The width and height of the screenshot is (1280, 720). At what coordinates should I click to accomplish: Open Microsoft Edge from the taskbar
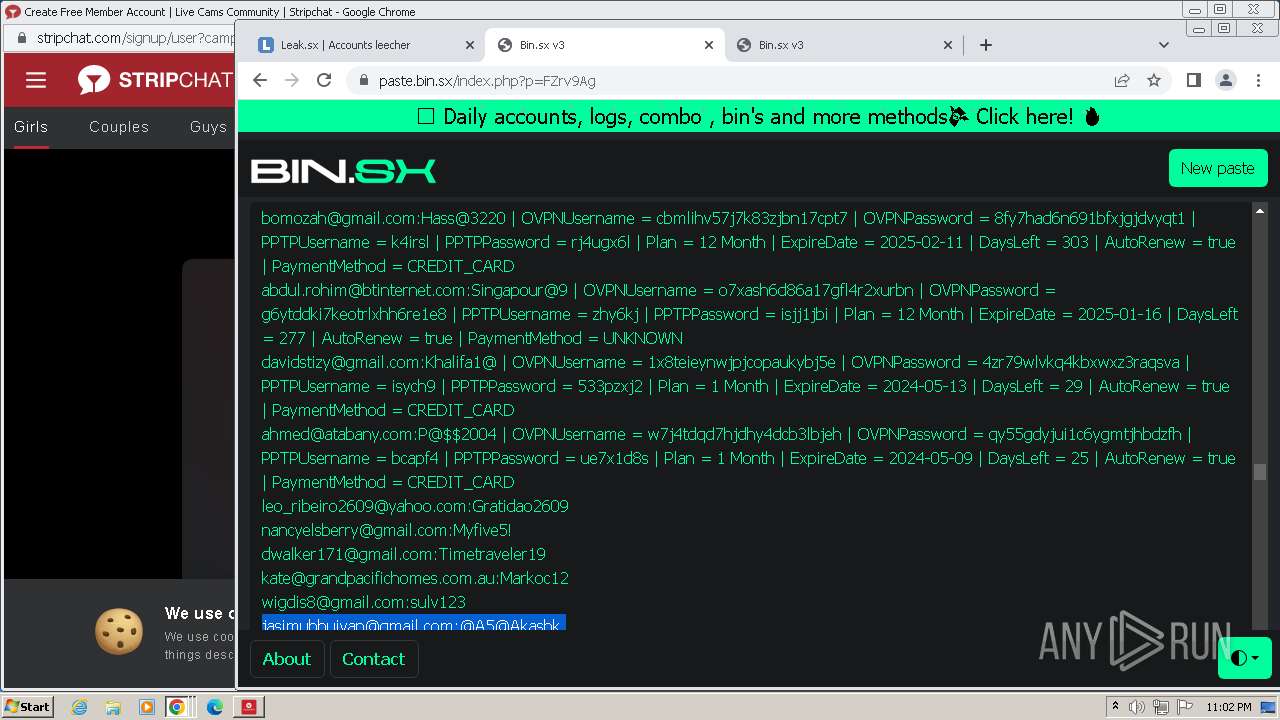click(x=214, y=707)
